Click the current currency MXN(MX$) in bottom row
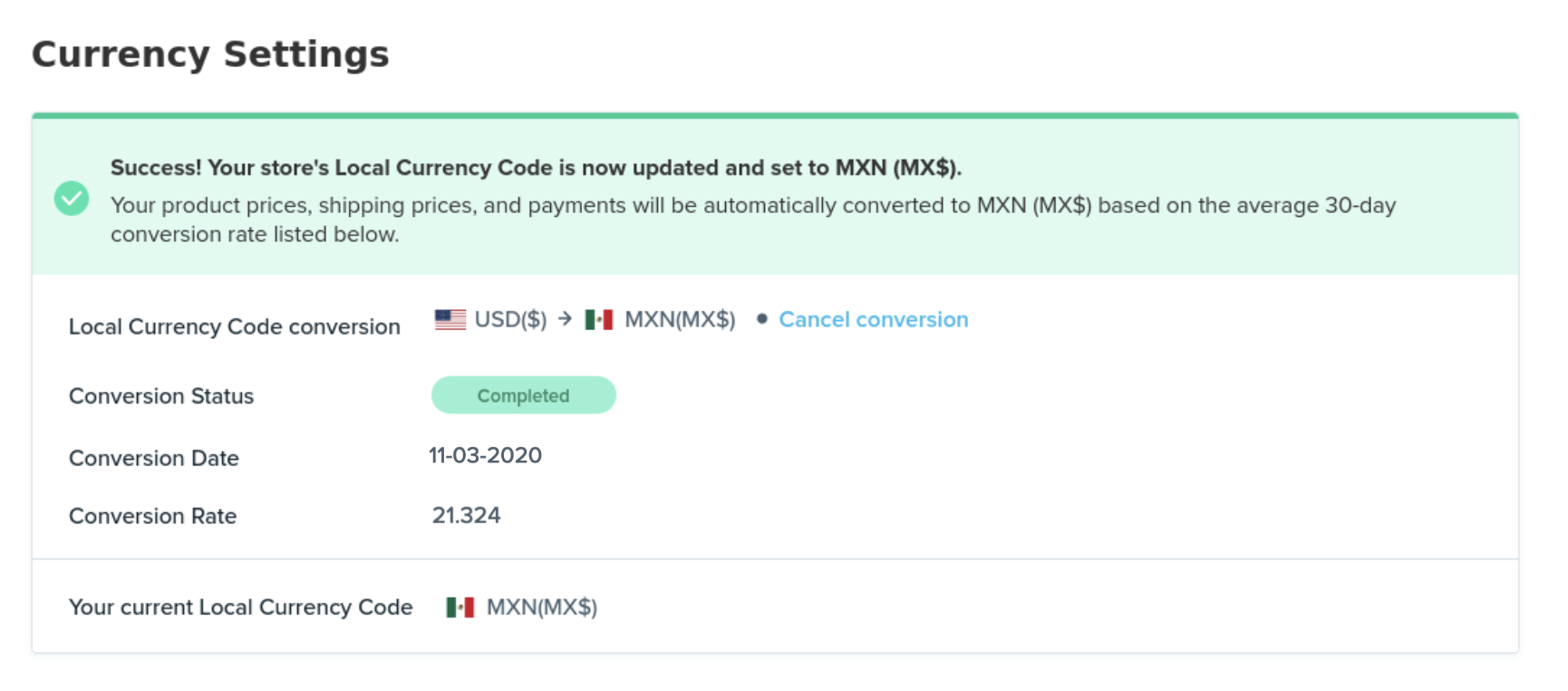Image resolution: width=1568 pixels, height=691 pixels. [x=541, y=607]
